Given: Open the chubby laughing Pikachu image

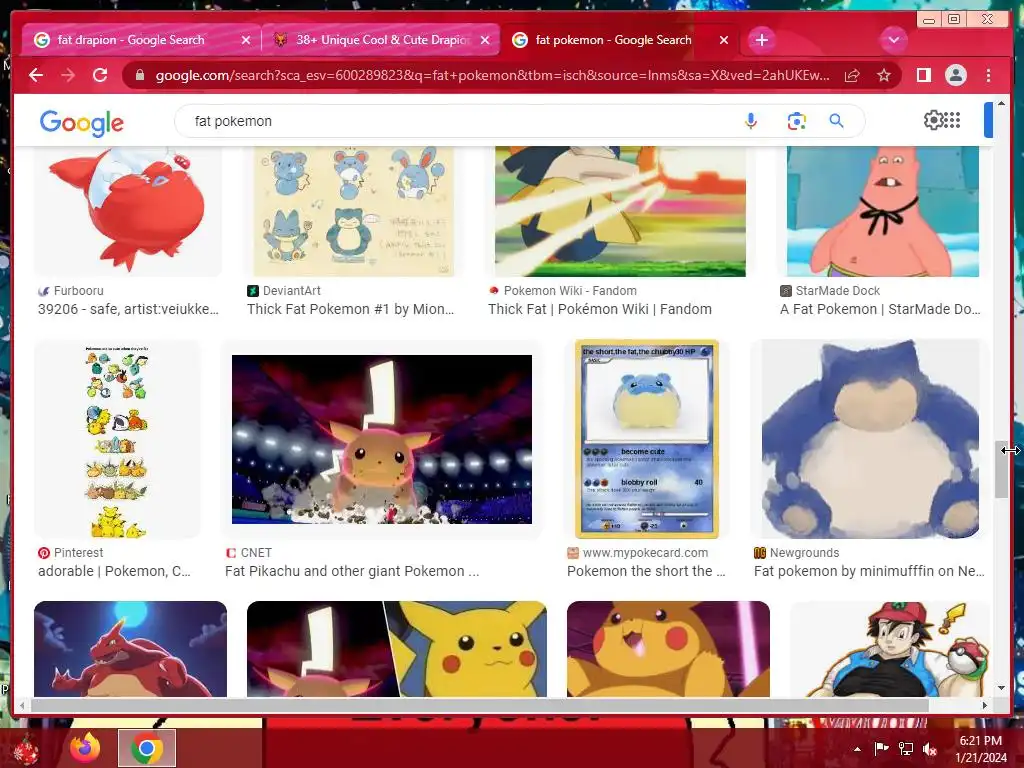Looking at the screenshot, I should [x=668, y=648].
